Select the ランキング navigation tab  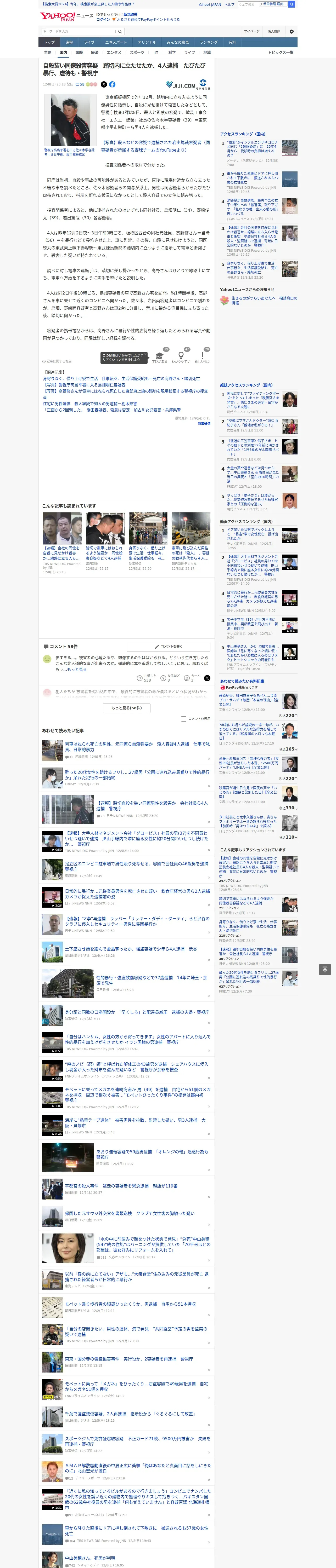[x=209, y=43]
